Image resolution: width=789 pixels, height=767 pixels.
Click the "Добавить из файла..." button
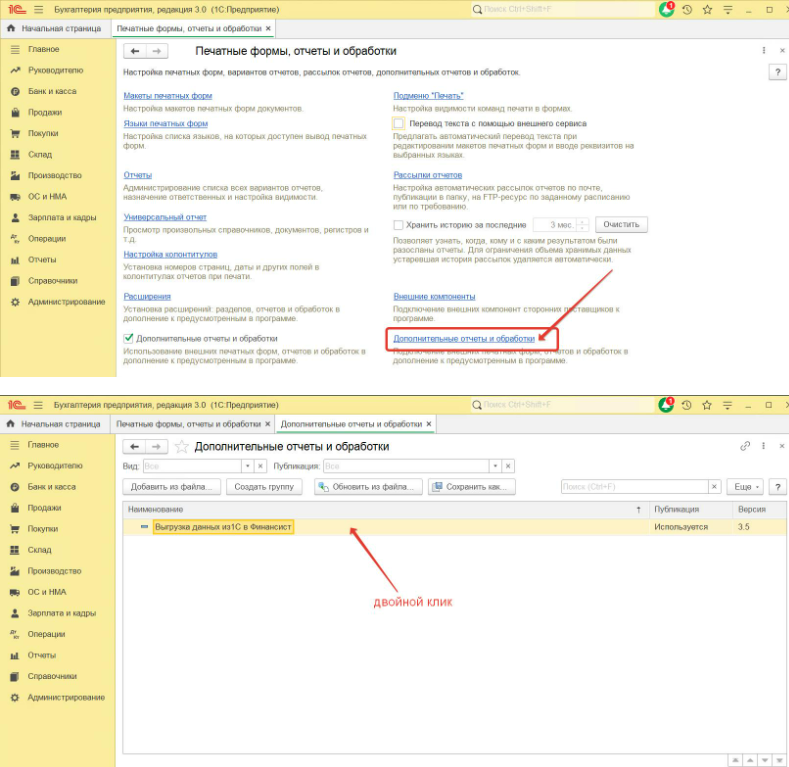[171, 487]
